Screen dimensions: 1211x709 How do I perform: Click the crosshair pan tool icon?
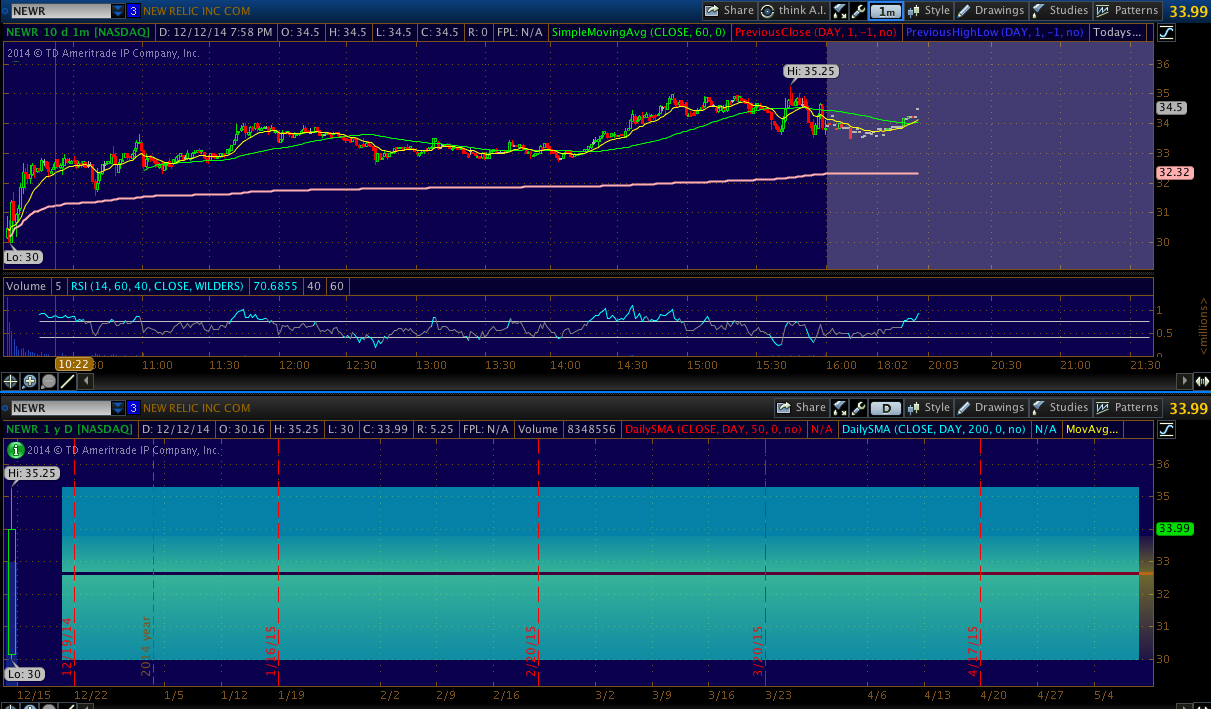[x=11, y=381]
